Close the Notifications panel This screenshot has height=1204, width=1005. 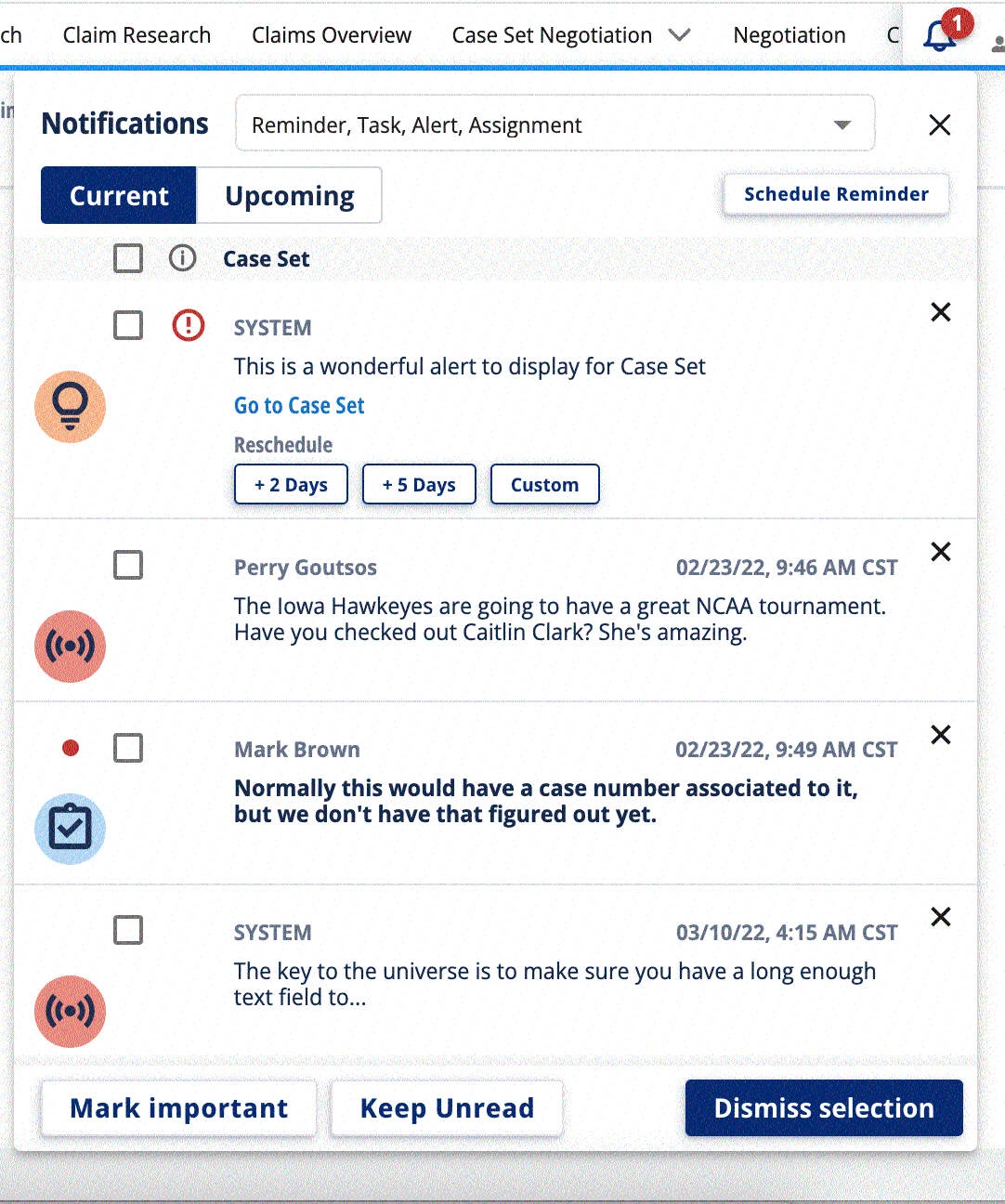(940, 124)
